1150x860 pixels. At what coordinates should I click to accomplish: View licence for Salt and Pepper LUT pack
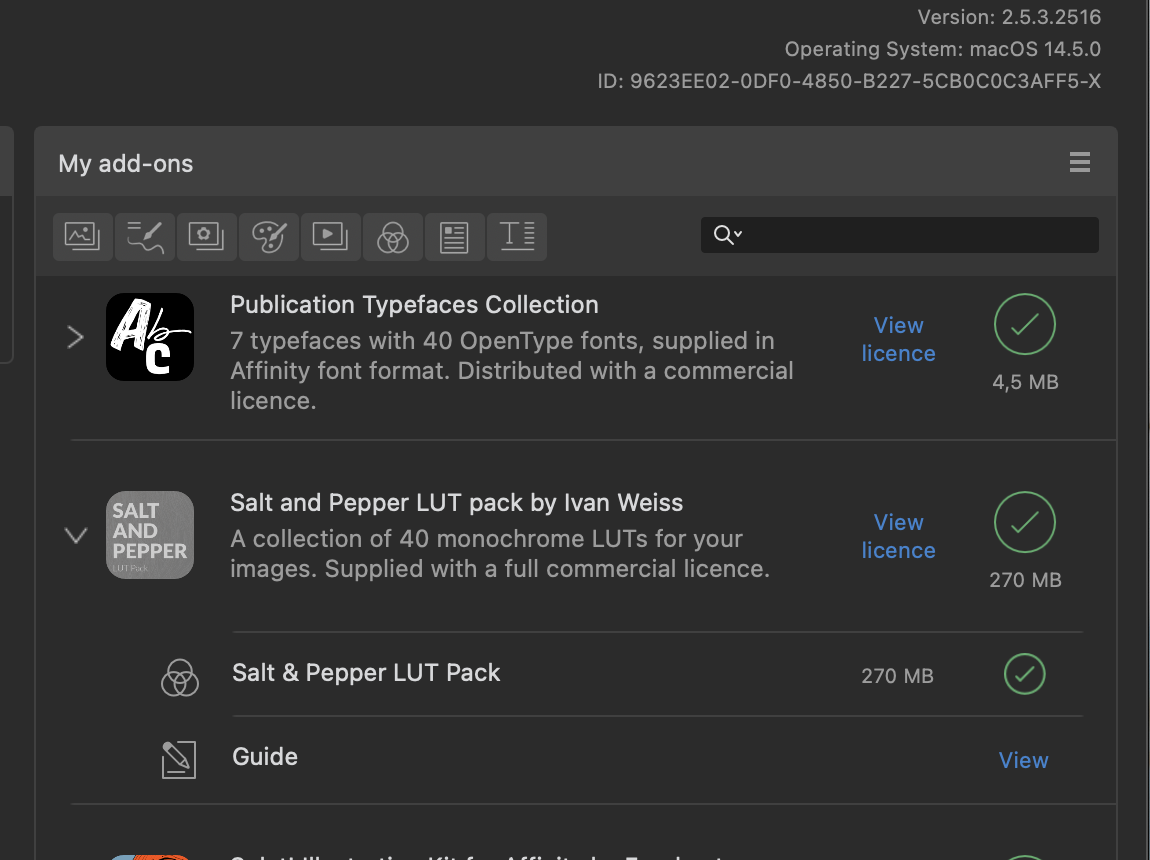click(898, 537)
